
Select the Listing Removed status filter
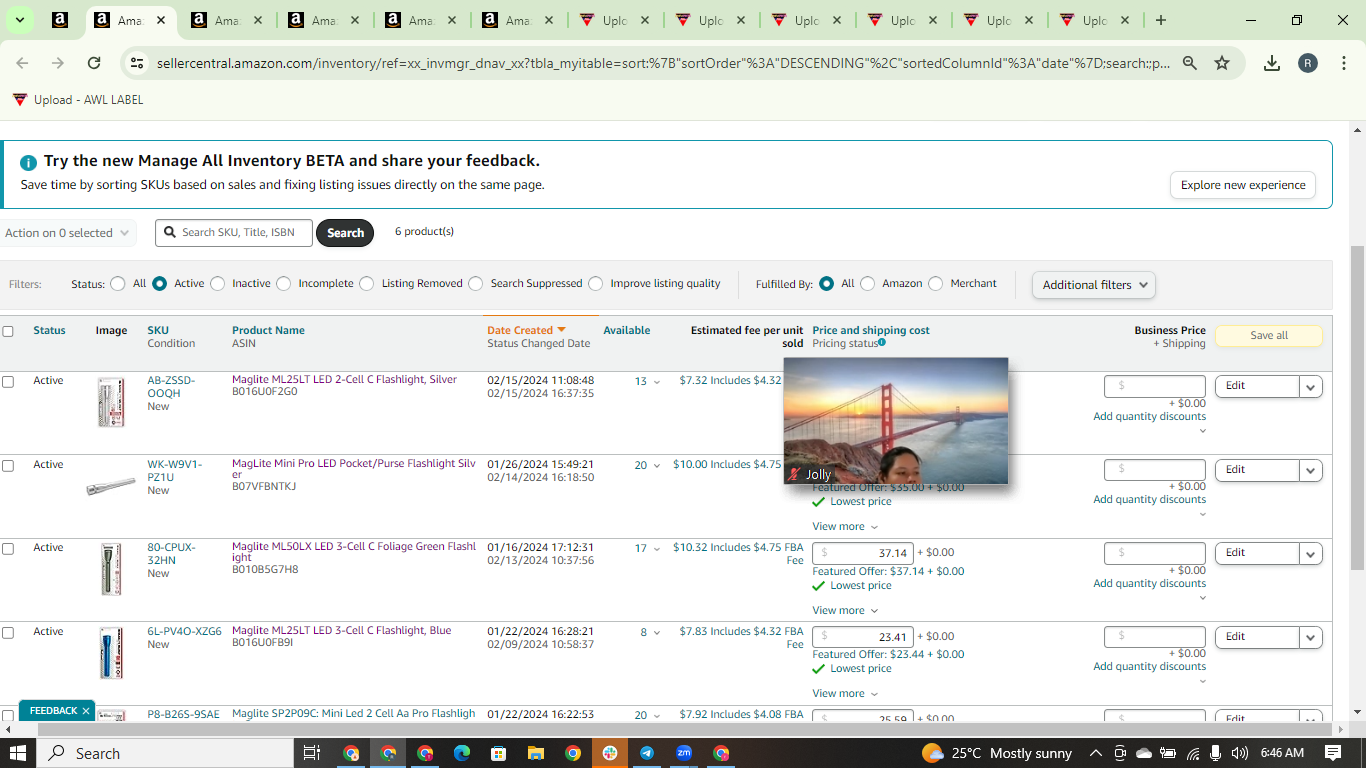pos(367,284)
